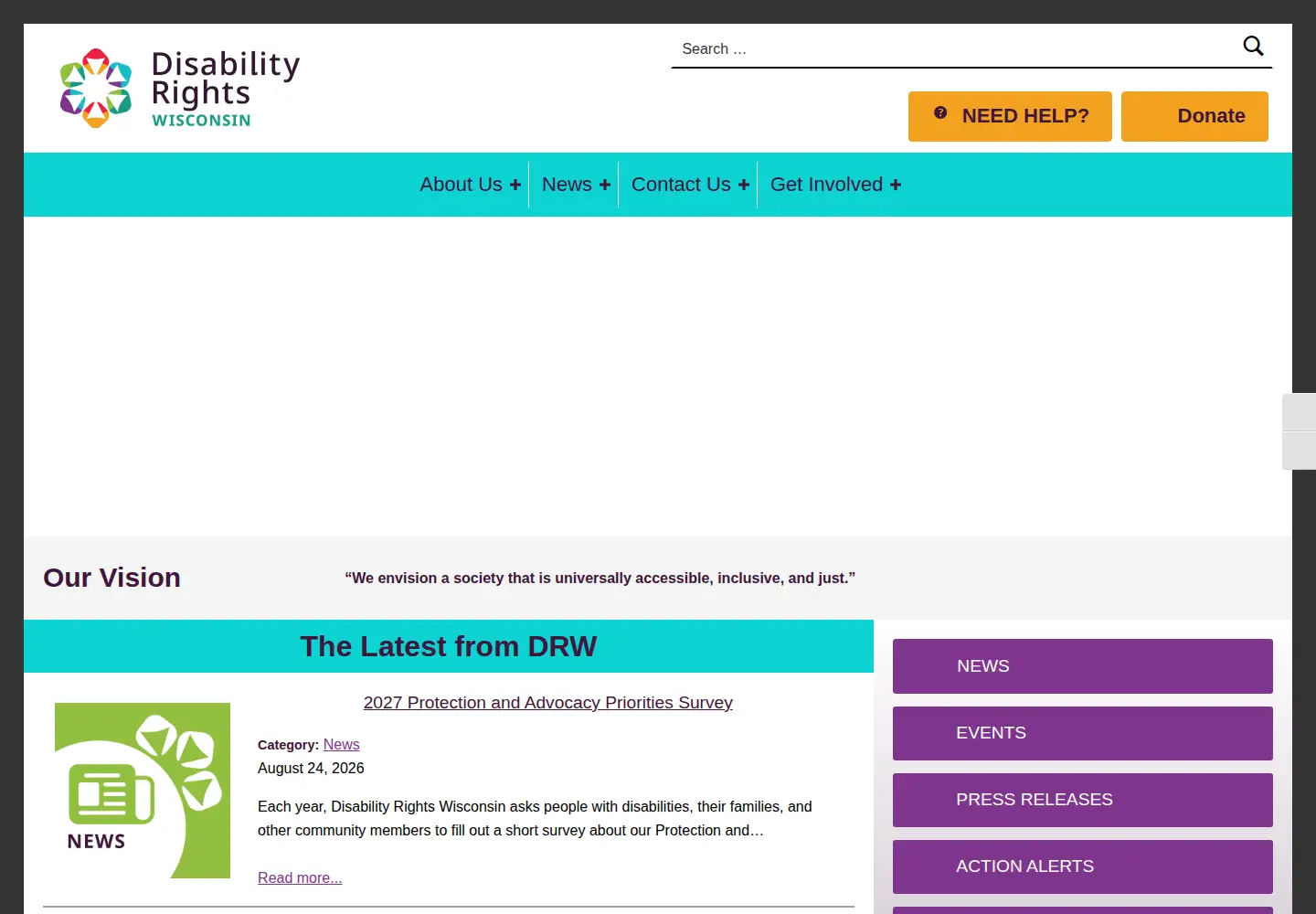Screen dimensions: 1316x914
Task: Click the question mark icon in Need Help
Action: click(940, 113)
